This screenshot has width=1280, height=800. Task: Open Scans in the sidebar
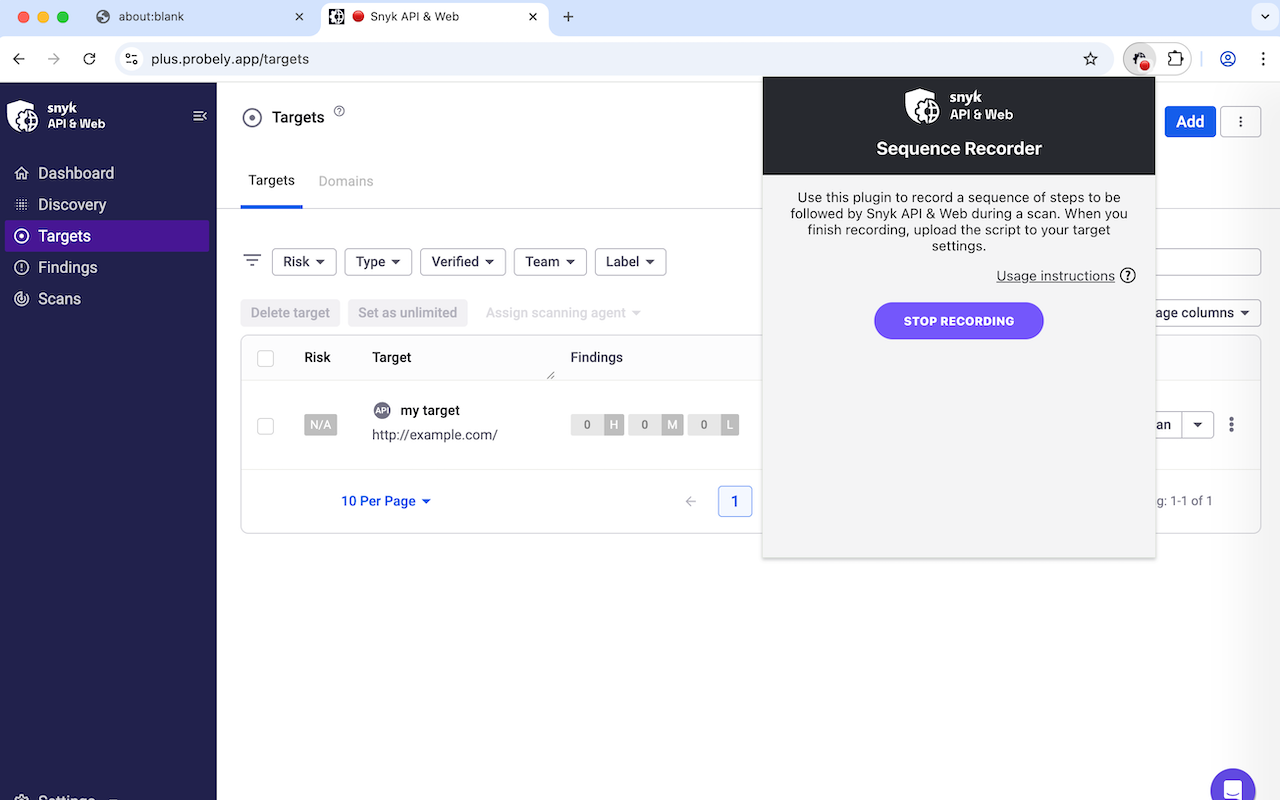(x=107, y=298)
